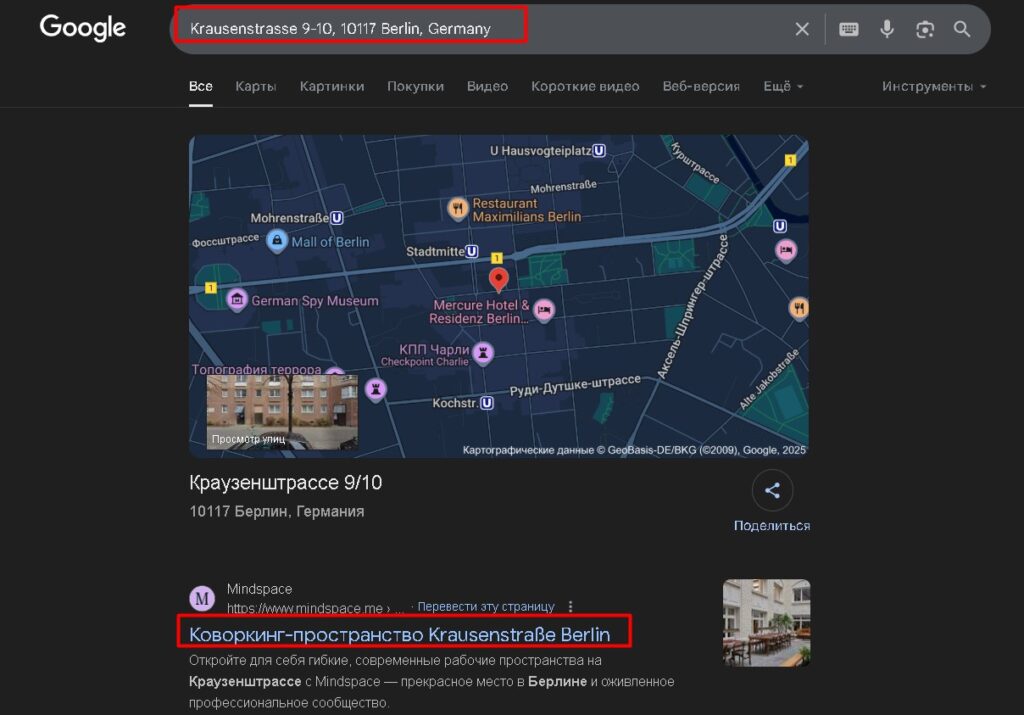Screen dimensions: 1024x715
Task: Click the Mohrenstraße U-Bahn station icon
Action: click(336, 218)
